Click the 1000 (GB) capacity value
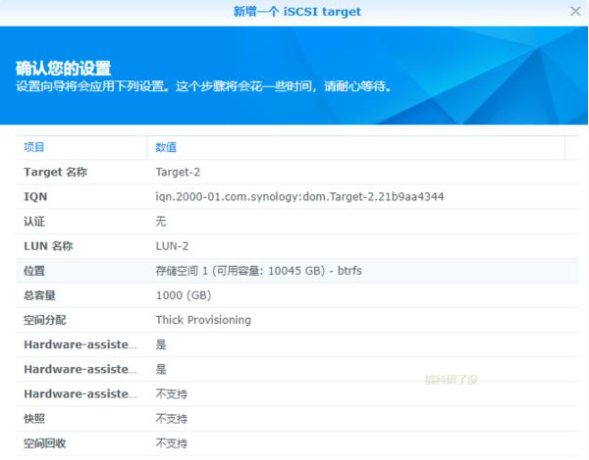 coord(183,296)
